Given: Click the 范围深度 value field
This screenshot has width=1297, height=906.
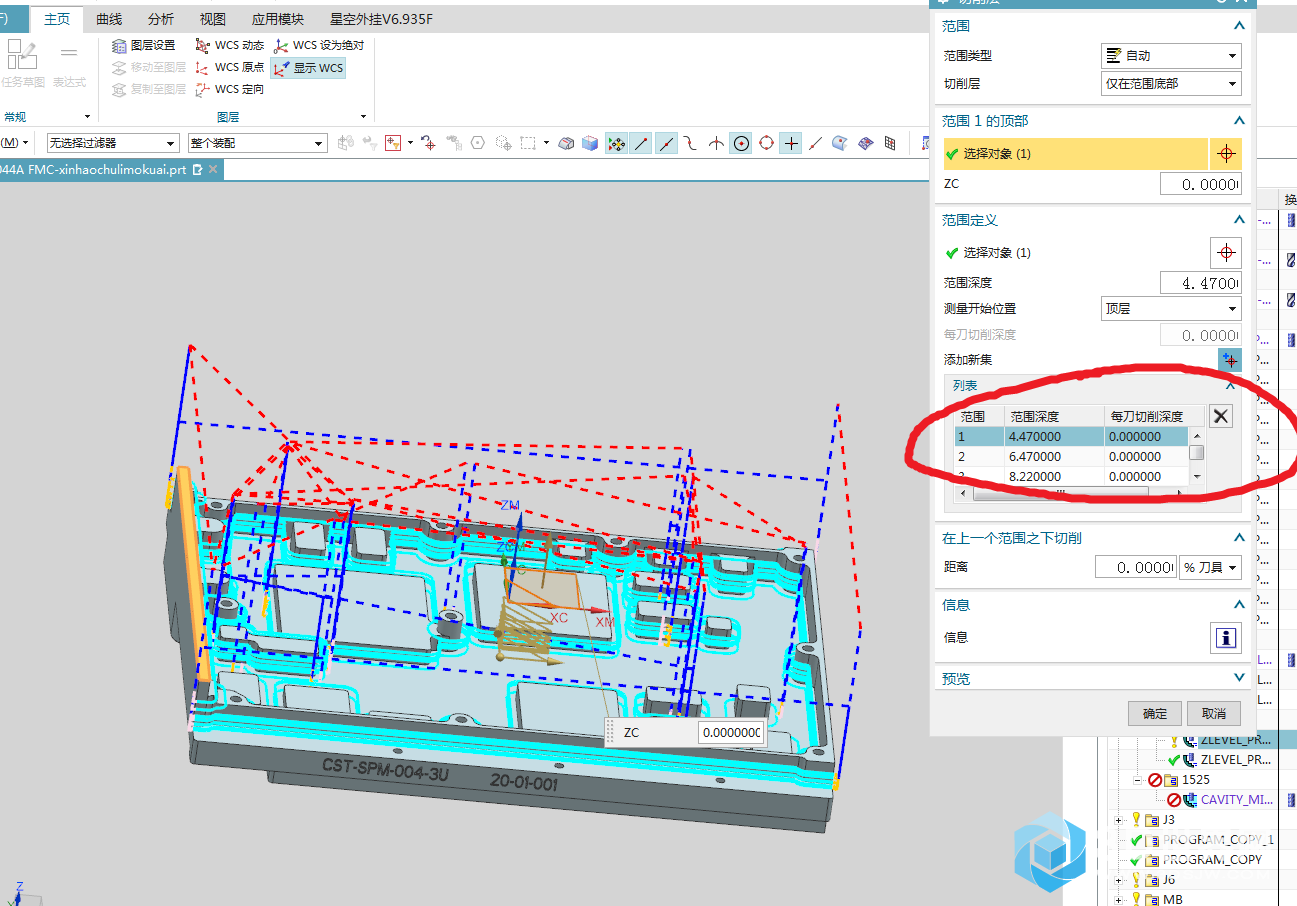Looking at the screenshot, I should point(1201,283).
